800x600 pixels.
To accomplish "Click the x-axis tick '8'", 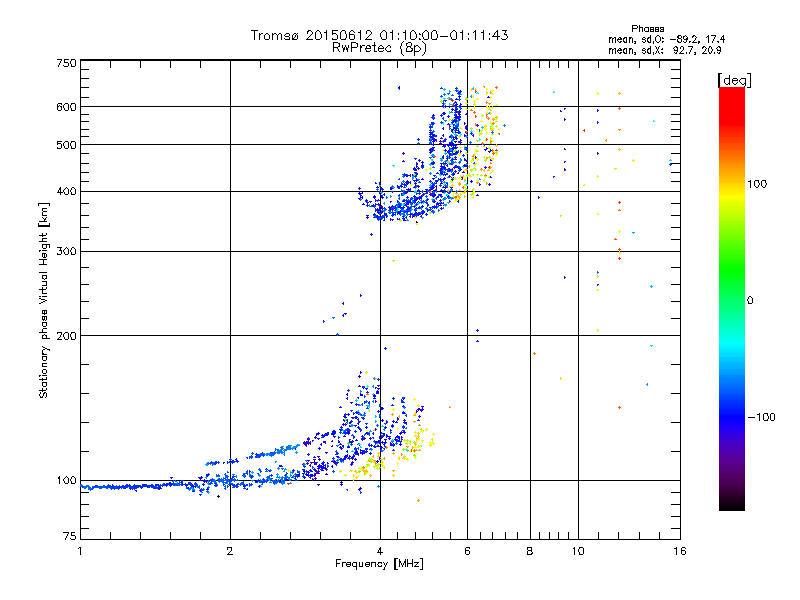I will click(530, 551).
